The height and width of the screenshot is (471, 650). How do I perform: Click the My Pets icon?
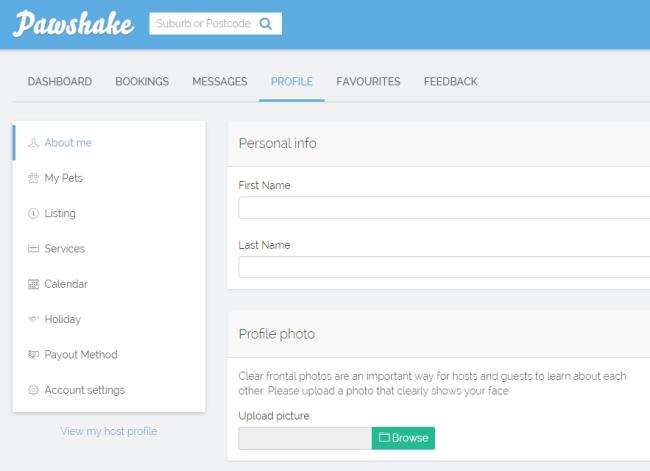pos(33,178)
